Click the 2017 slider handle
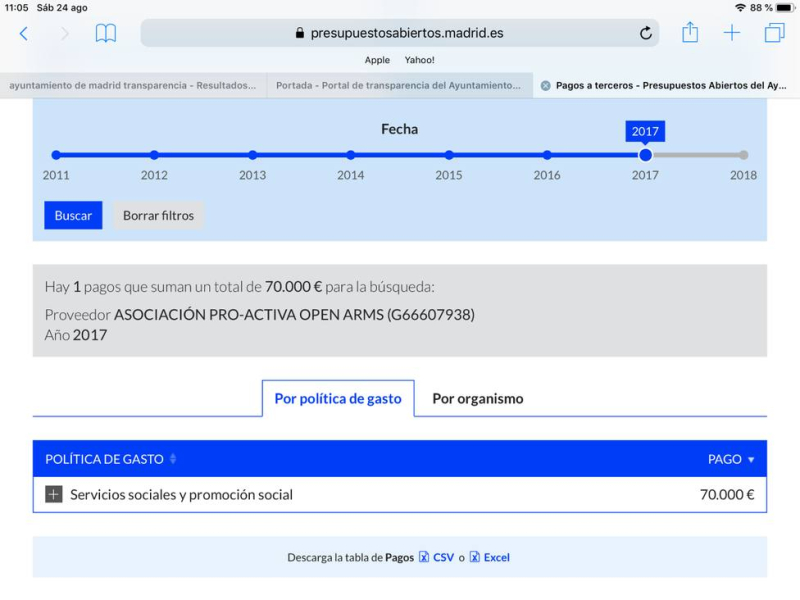The width and height of the screenshot is (800, 600). 645,155
